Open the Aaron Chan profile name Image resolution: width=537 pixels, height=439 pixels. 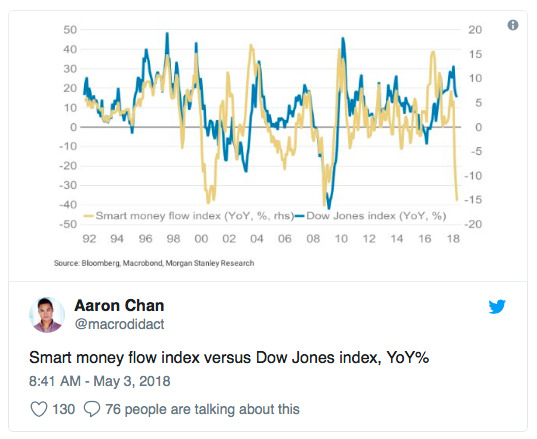(x=119, y=305)
